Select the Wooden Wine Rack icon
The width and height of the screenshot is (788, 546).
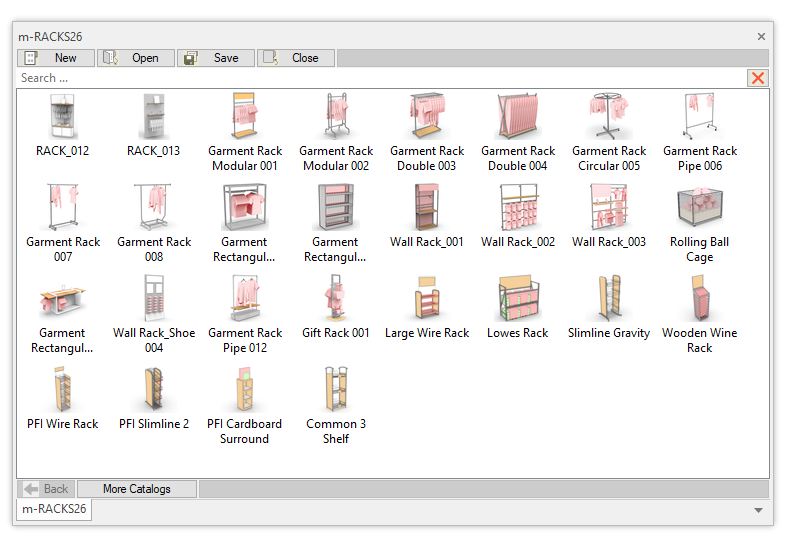click(x=700, y=300)
